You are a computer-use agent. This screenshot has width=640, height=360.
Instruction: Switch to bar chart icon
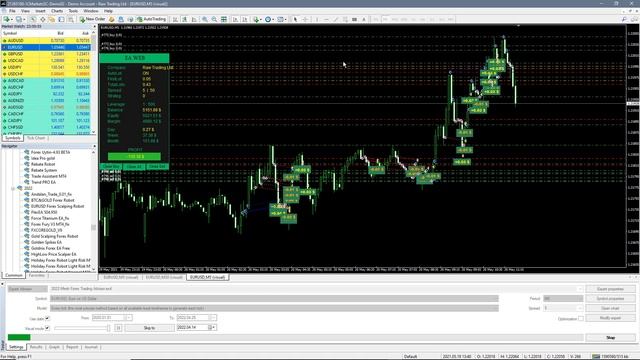pyautogui.click(x=175, y=19)
